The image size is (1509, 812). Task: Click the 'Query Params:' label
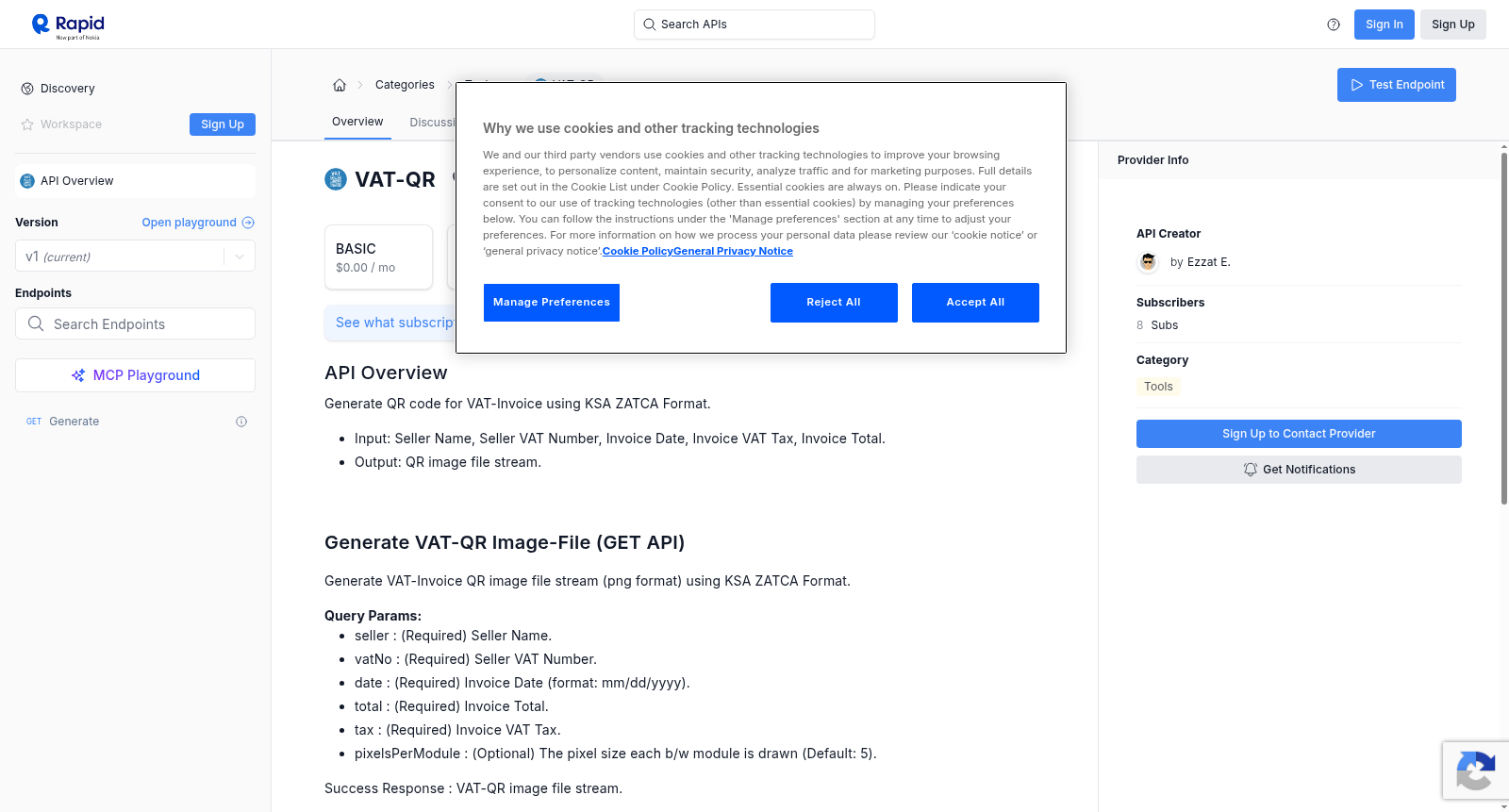373,616
